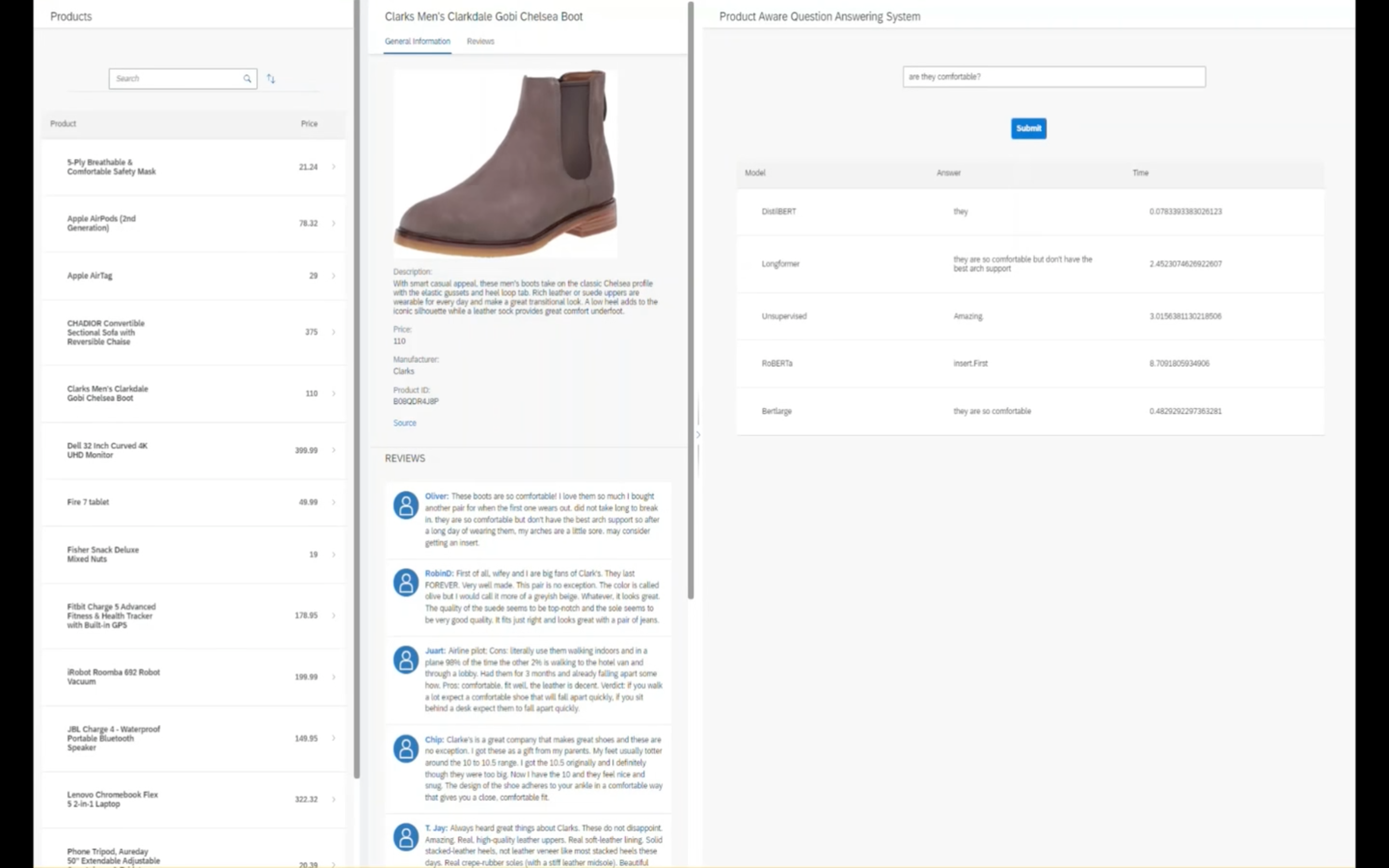Click RobinD's avatar icon
Screen dimensions: 1389x868
pyautogui.click(x=406, y=582)
